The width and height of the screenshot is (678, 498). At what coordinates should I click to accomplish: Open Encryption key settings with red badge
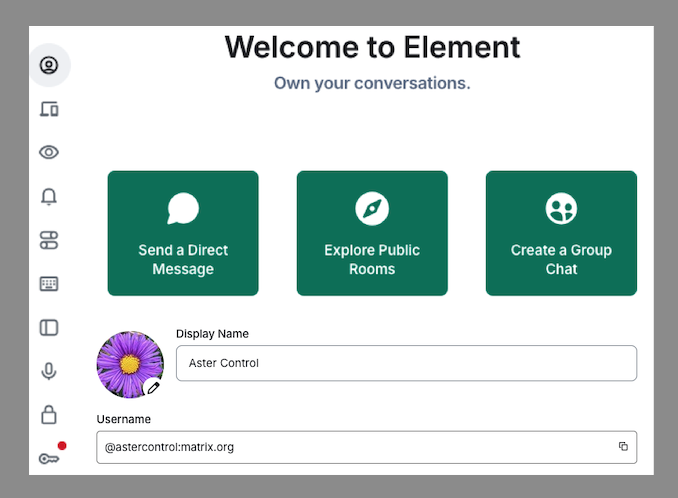[x=49, y=458]
